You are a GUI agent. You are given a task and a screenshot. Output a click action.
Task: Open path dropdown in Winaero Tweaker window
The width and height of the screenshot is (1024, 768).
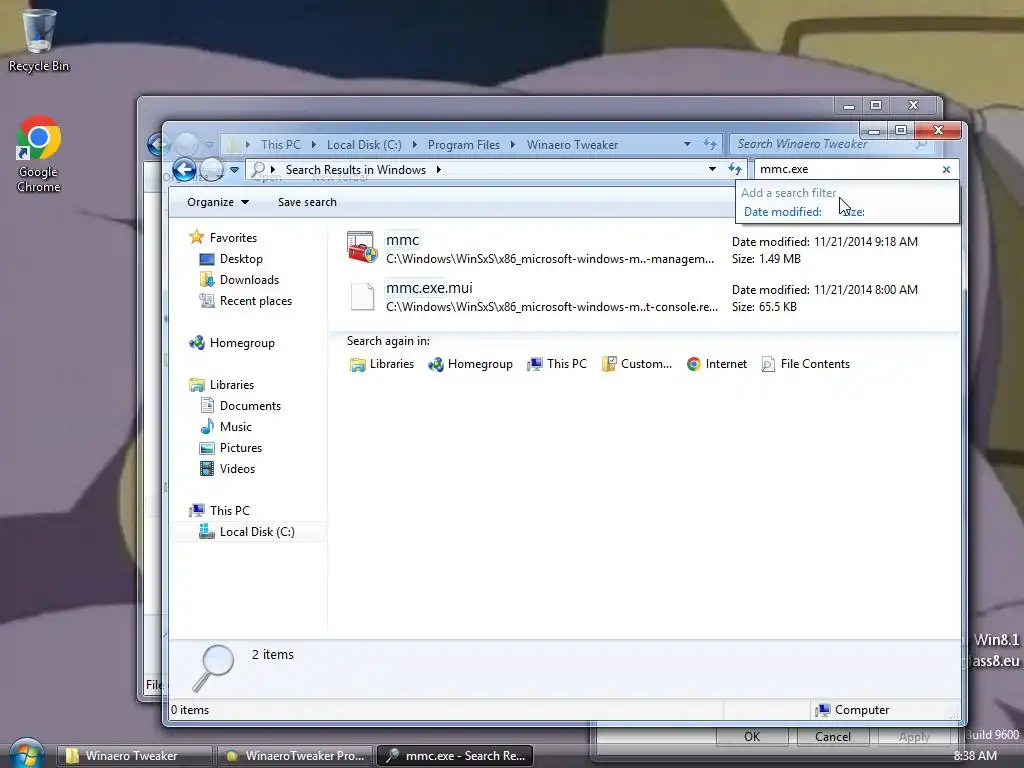pyautogui.click(x=687, y=144)
